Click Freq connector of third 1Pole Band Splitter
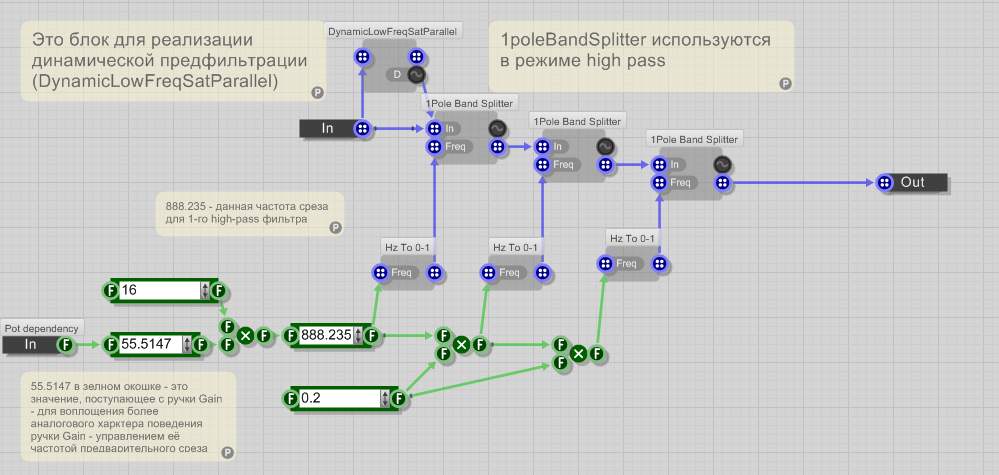This screenshot has height=475, width=999. [x=659, y=183]
